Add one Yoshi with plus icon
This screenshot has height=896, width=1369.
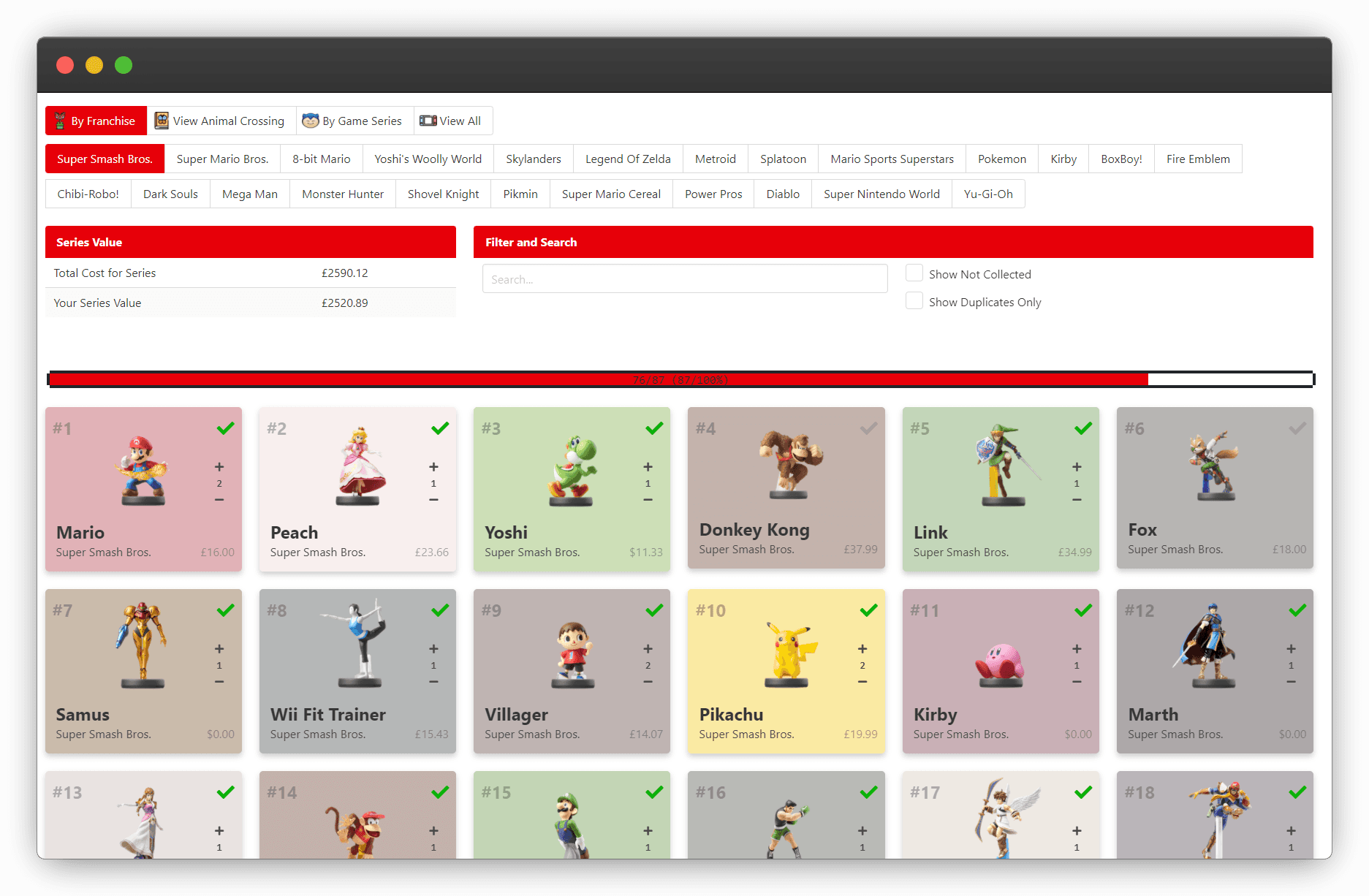tap(648, 467)
